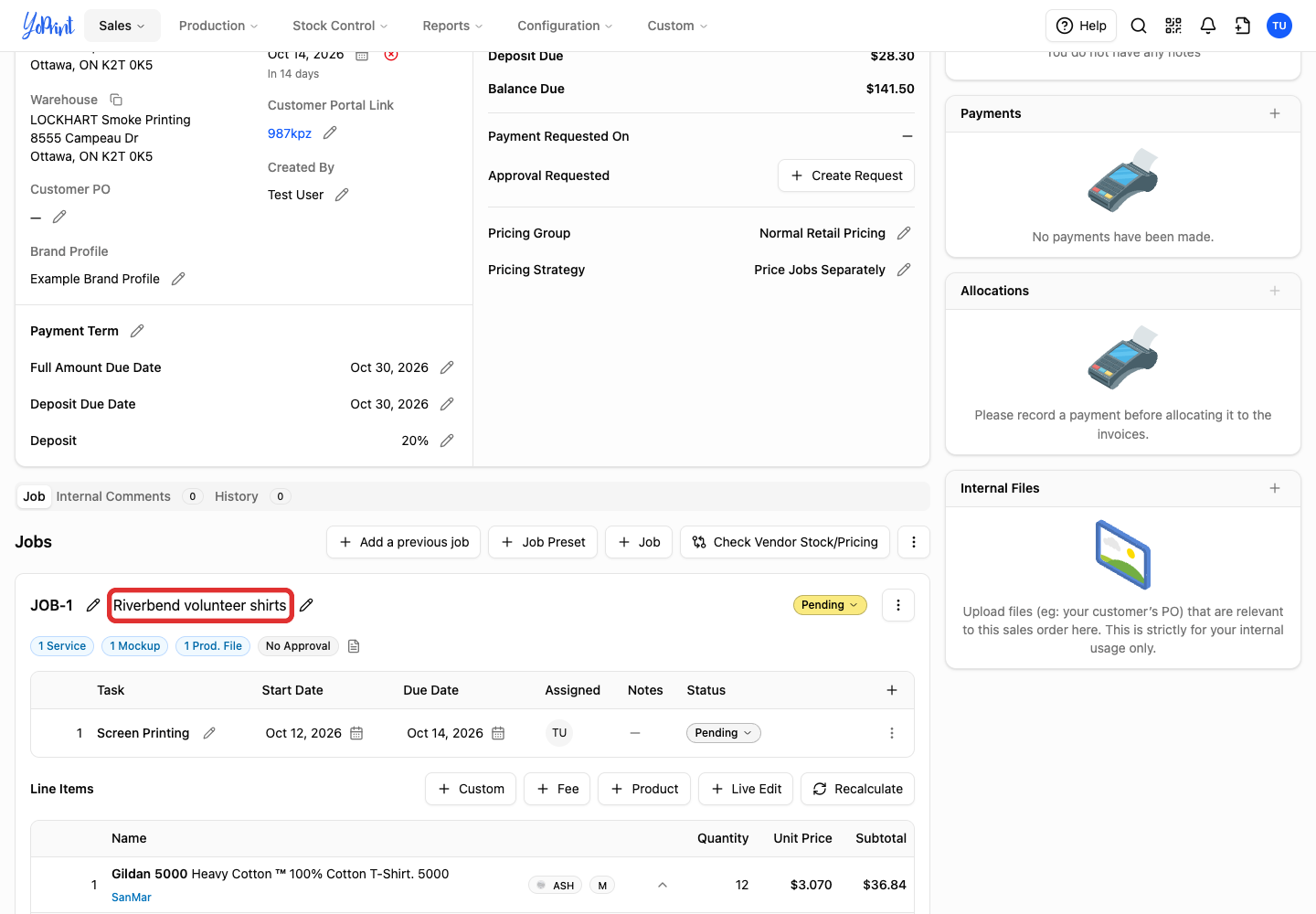This screenshot has width=1316, height=914.
Task: Edit the Deposit percentage pencil
Action: pos(447,441)
